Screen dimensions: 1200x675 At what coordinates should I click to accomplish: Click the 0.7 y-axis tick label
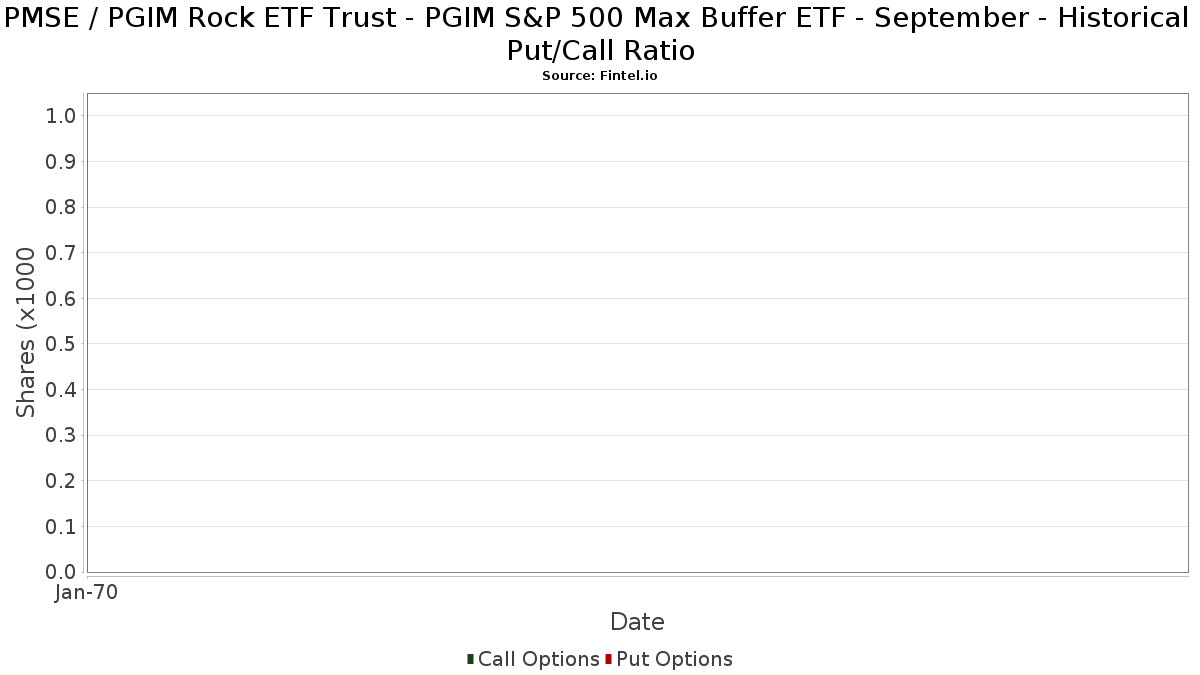click(61, 253)
